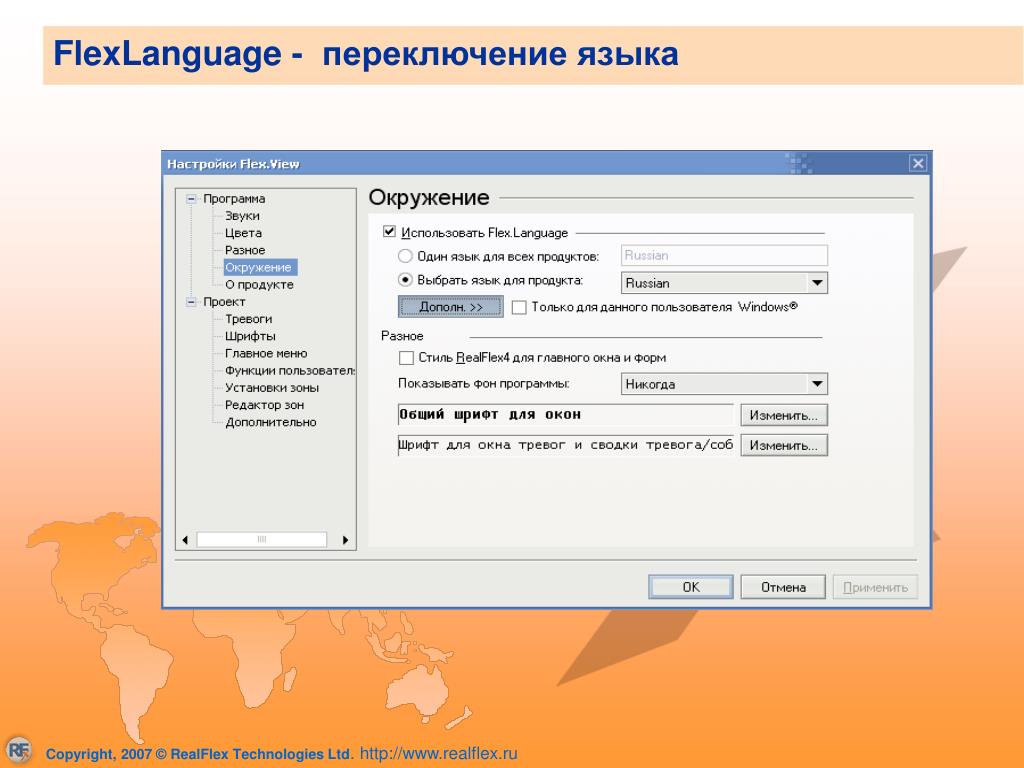Click the Общий шрифт для окон field
The image size is (1024, 768).
point(566,415)
